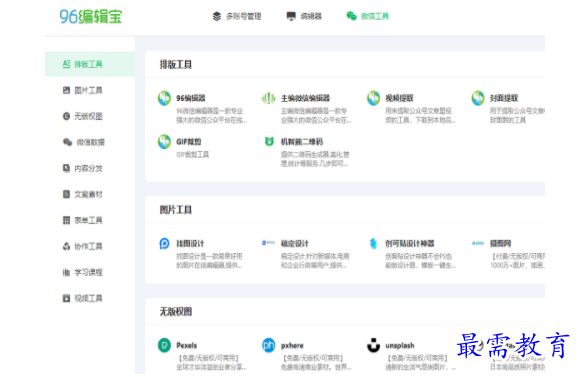
Task: Open the 创可贴设计神器 link
Action: 410,244
